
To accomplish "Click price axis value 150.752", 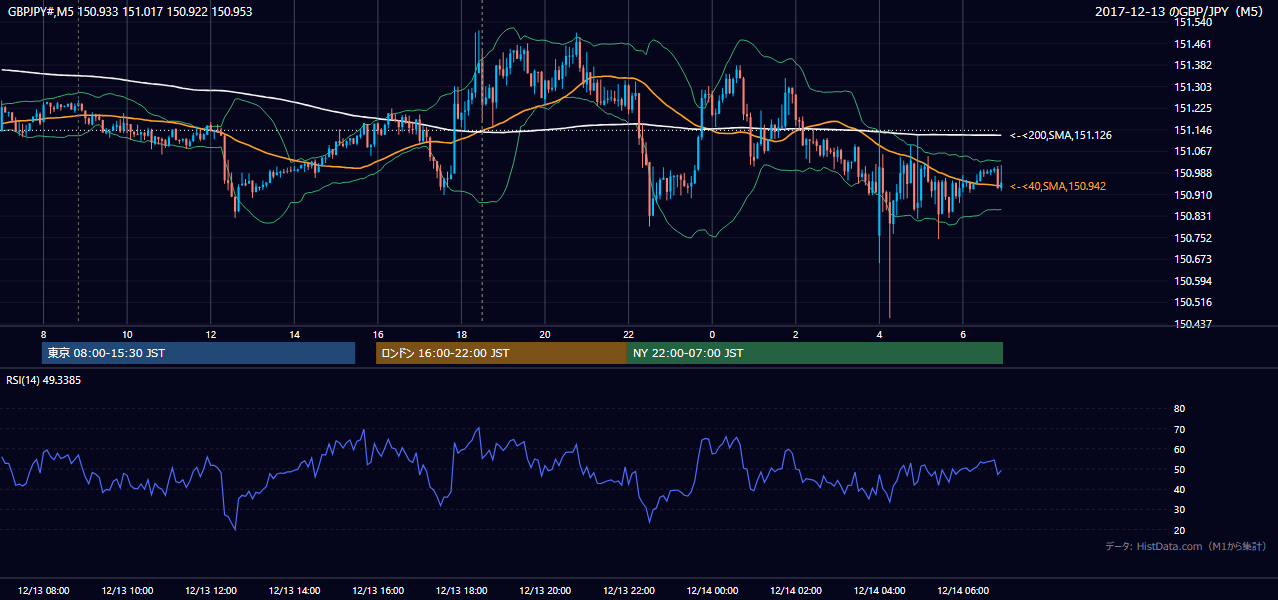I will coord(1193,238).
